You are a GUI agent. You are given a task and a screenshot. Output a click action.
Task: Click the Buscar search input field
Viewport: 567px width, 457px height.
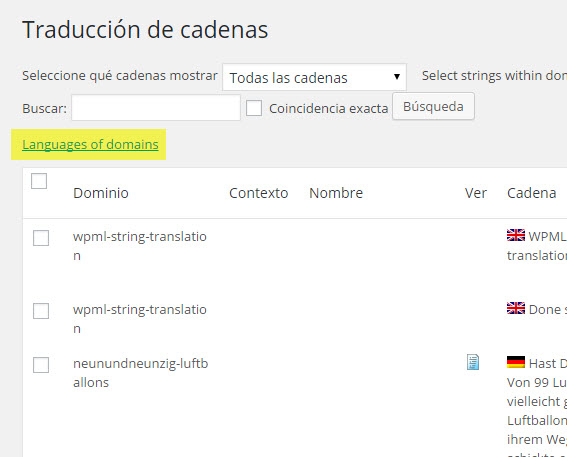tap(156, 108)
